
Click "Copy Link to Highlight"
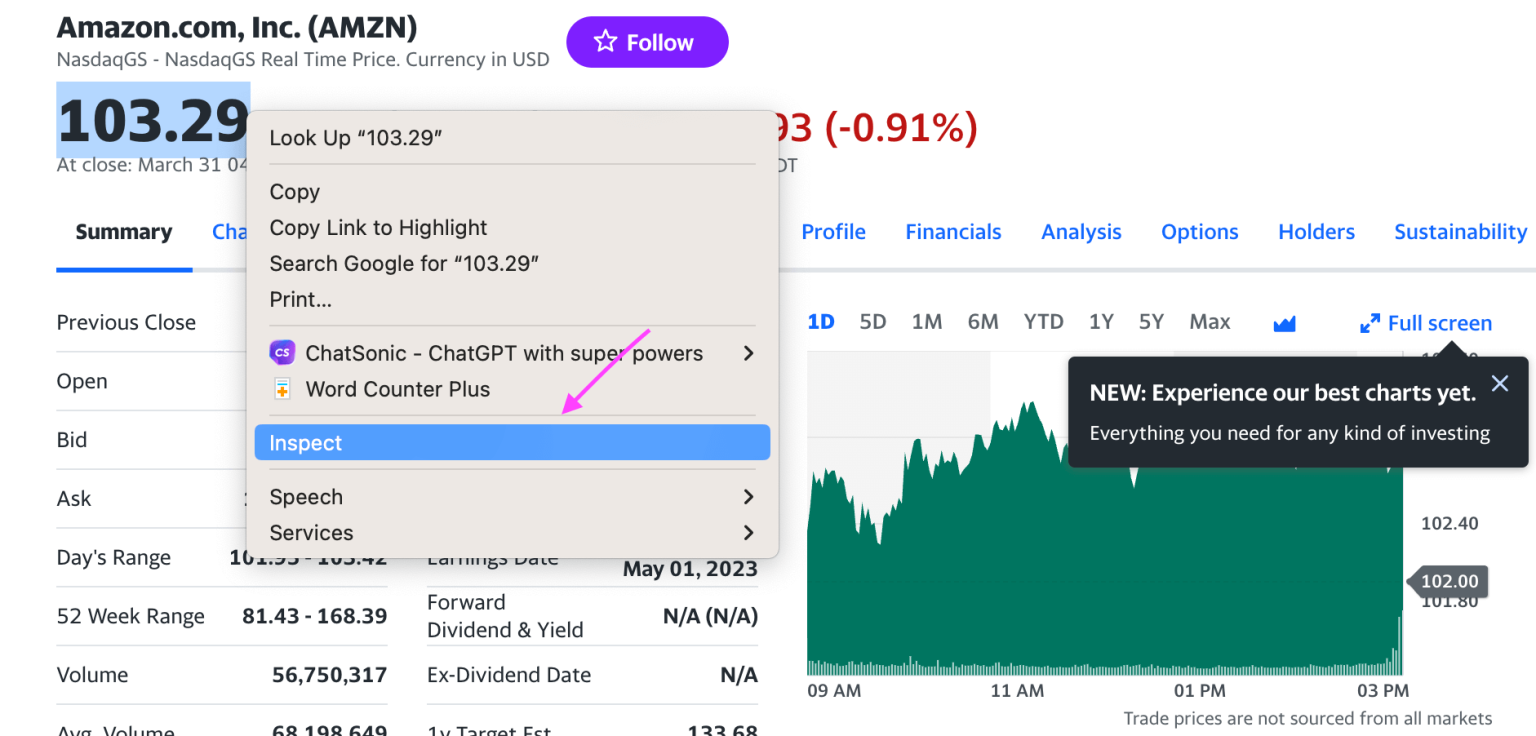pos(378,227)
